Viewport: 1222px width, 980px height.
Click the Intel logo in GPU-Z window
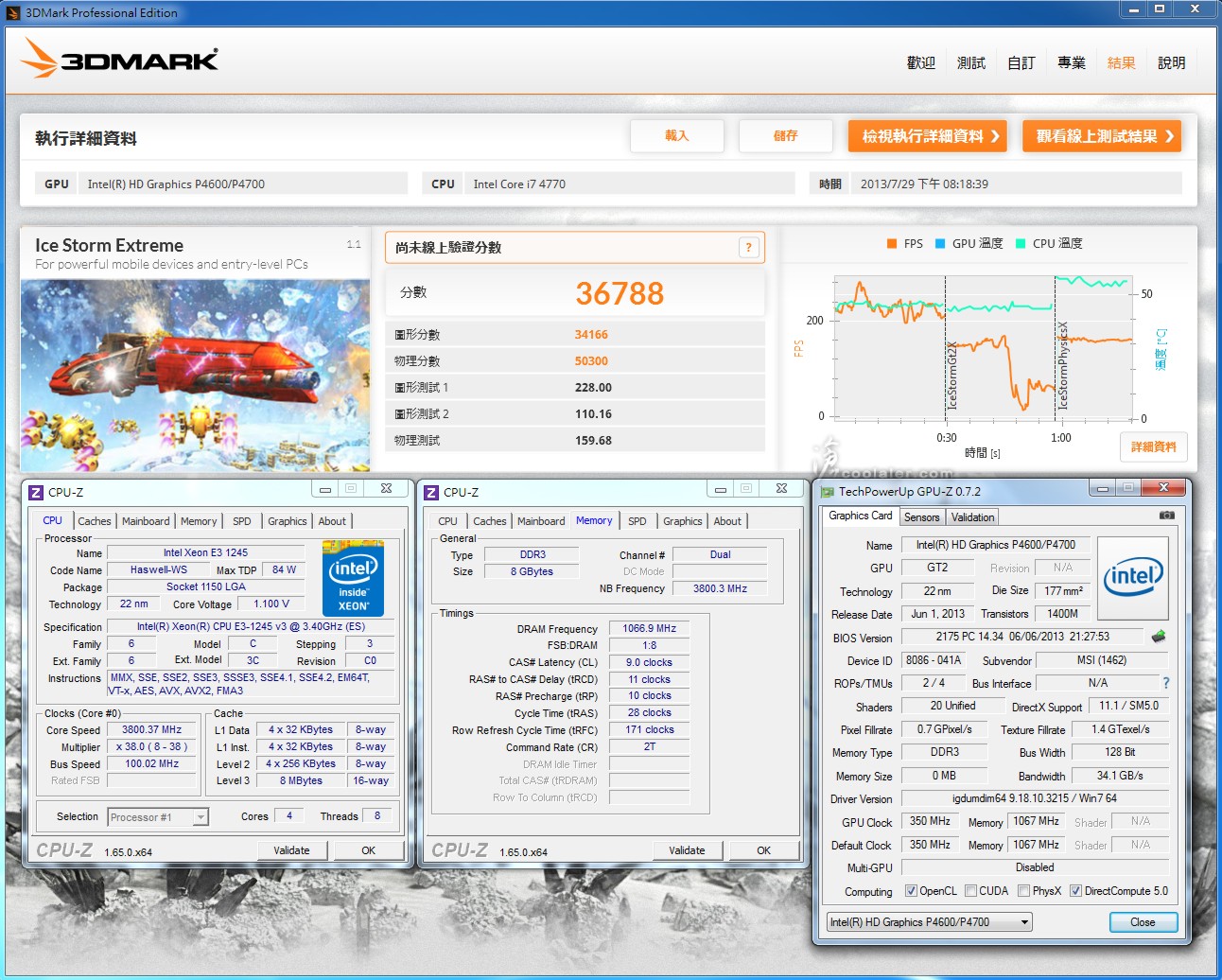click(x=1133, y=577)
